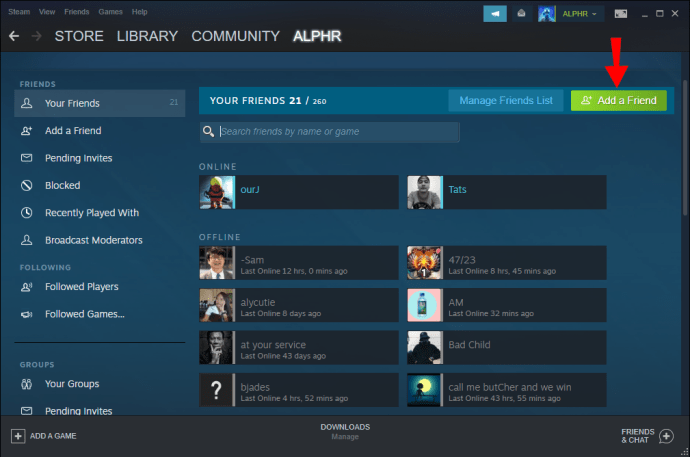Focus the search friends input field
Image resolution: width=690 pixels, height=457 pixels.
[330, 132]
